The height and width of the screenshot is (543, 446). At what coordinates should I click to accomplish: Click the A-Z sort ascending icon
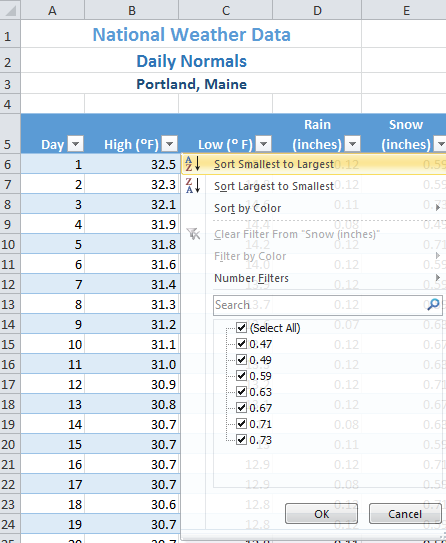(193, 164)
